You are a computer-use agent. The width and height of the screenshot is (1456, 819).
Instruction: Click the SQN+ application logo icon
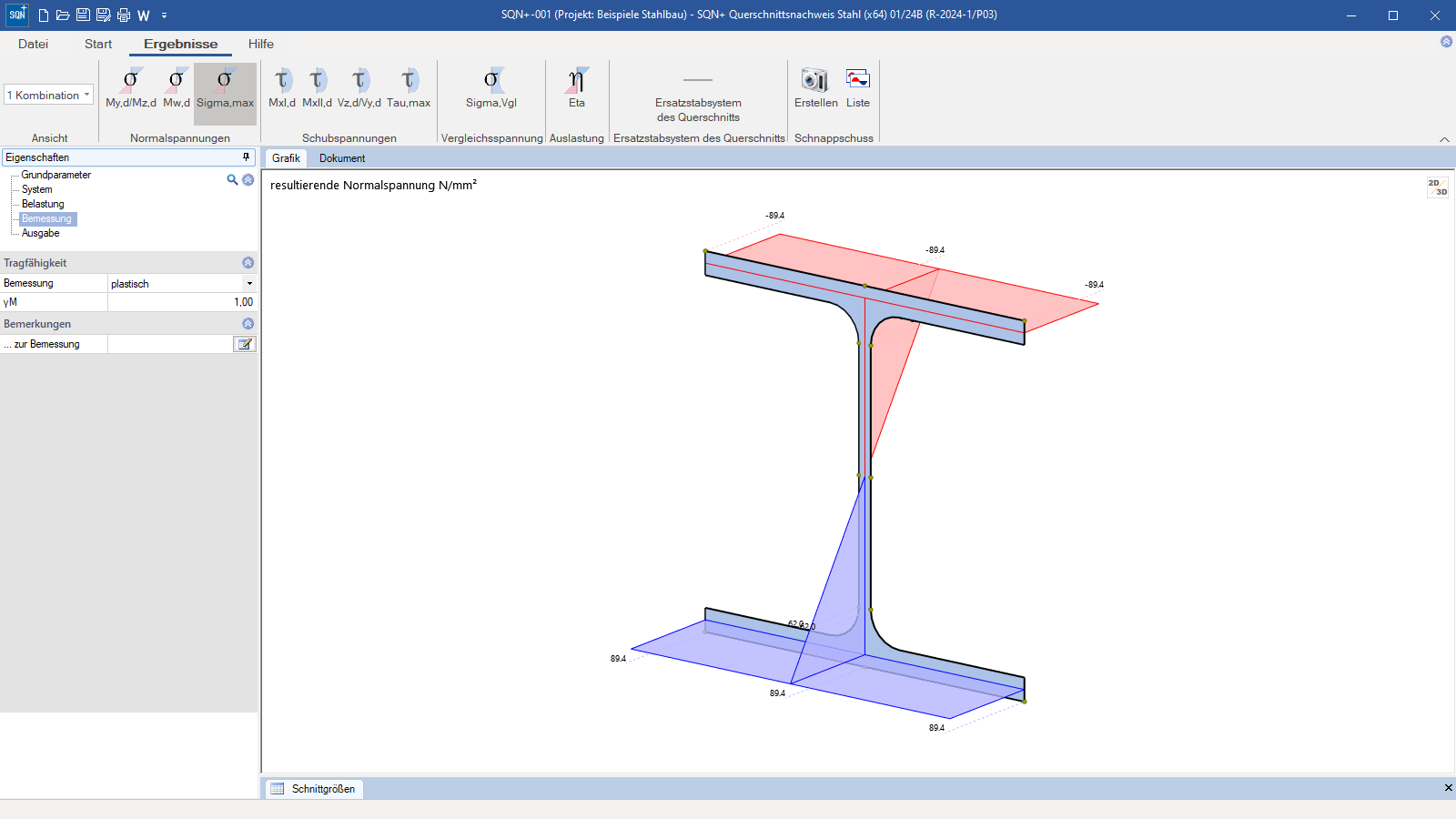coord(17,15)
